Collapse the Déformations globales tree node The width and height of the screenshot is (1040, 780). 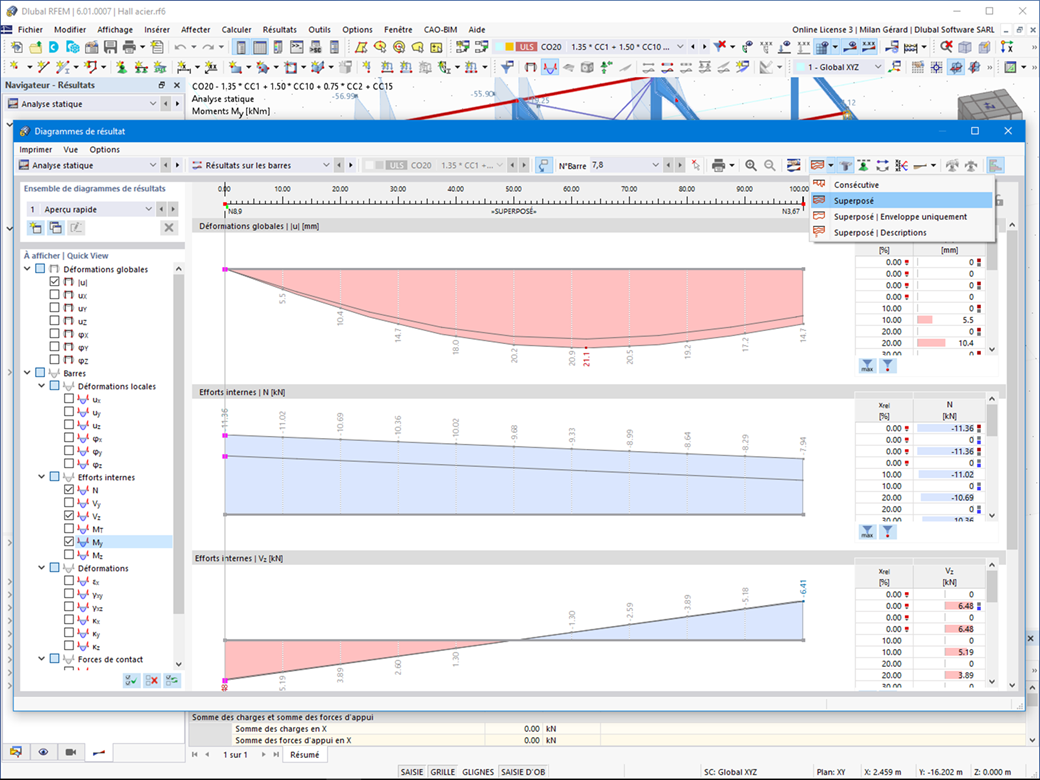[x=27, y=269]
